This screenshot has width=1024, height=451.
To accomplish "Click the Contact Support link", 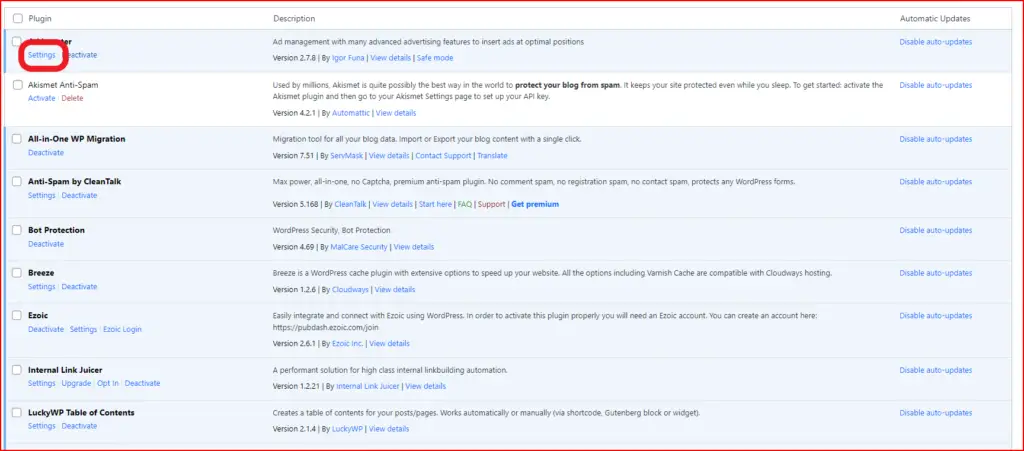I will pos(443,156).
